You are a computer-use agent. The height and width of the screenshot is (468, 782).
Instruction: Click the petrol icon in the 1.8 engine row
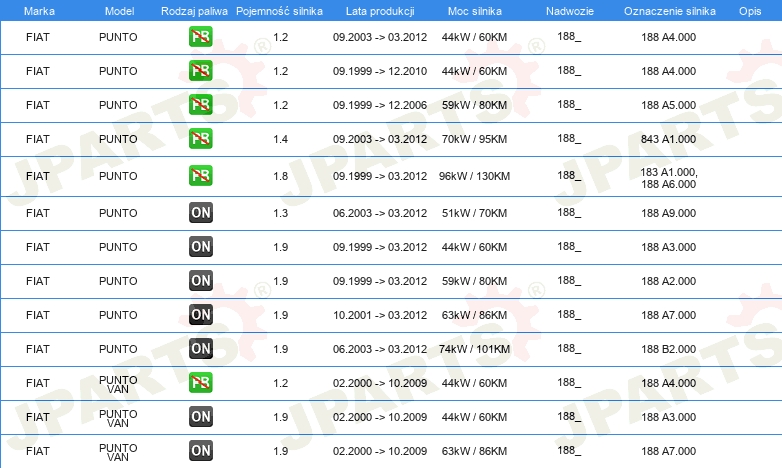200,176
